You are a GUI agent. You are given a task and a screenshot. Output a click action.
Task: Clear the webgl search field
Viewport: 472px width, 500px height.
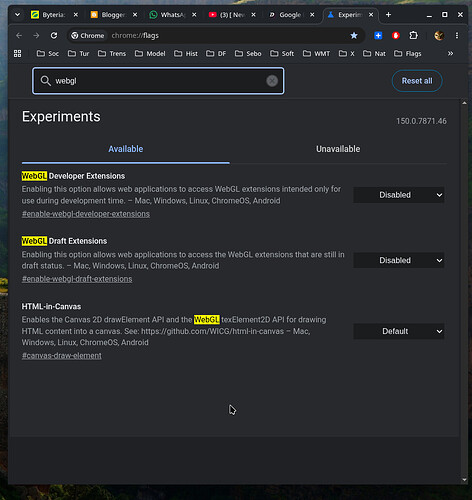pos(272,81)
